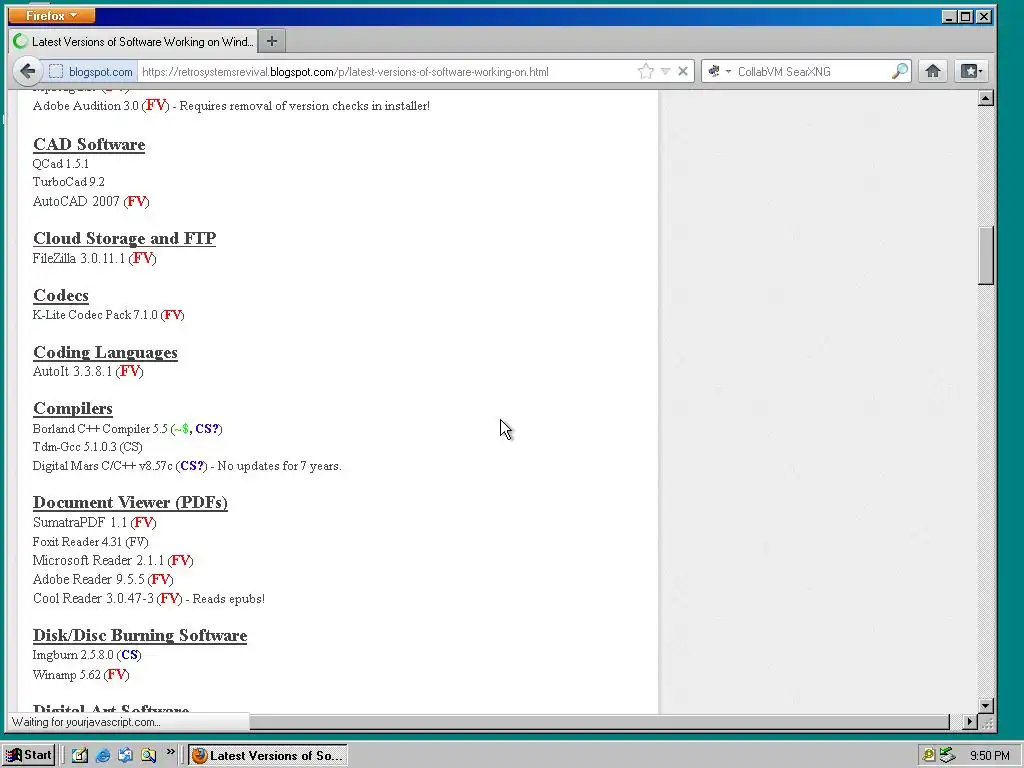This screenshot has height=768, width=1024.
Task: Run the search with the magnifier icon
Action: pos(900,71)
